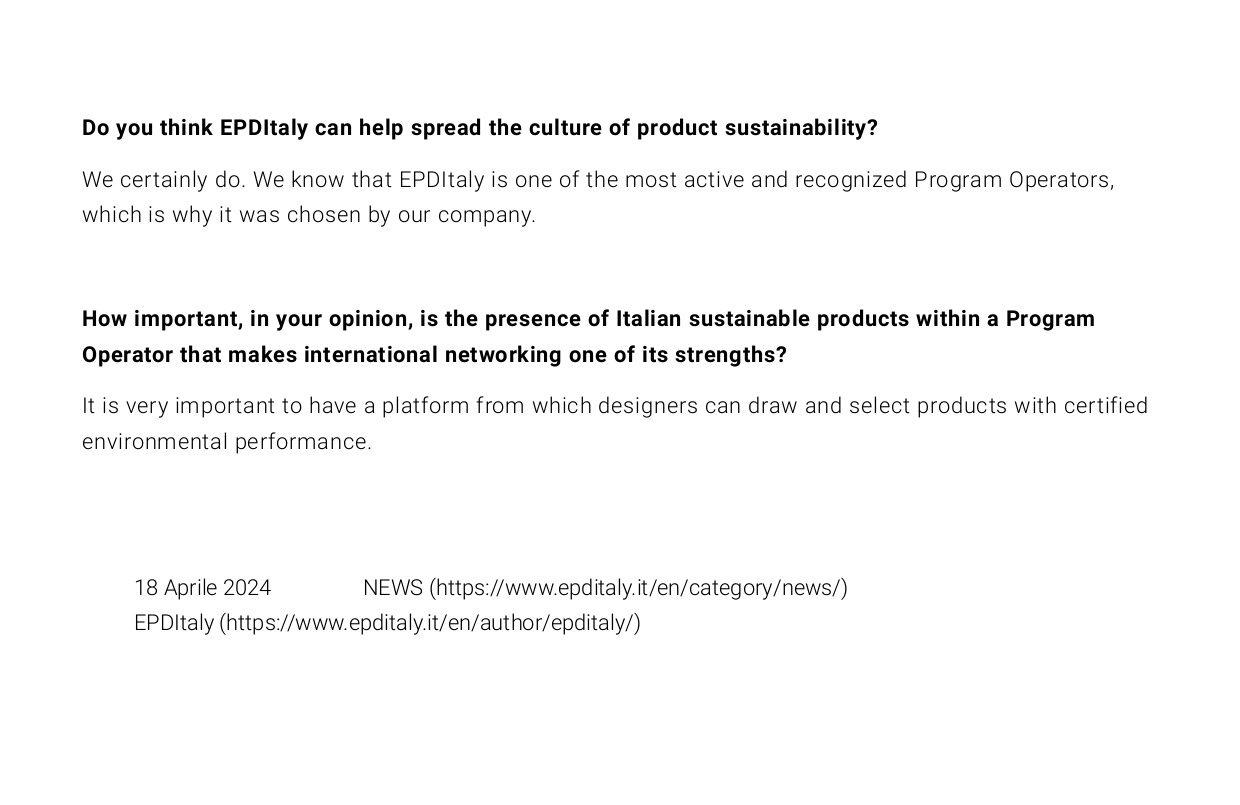The width and height of the screenshot is (1240, 805).
Task: Click the word EPDItaly in first question
Action: (264, 128)
